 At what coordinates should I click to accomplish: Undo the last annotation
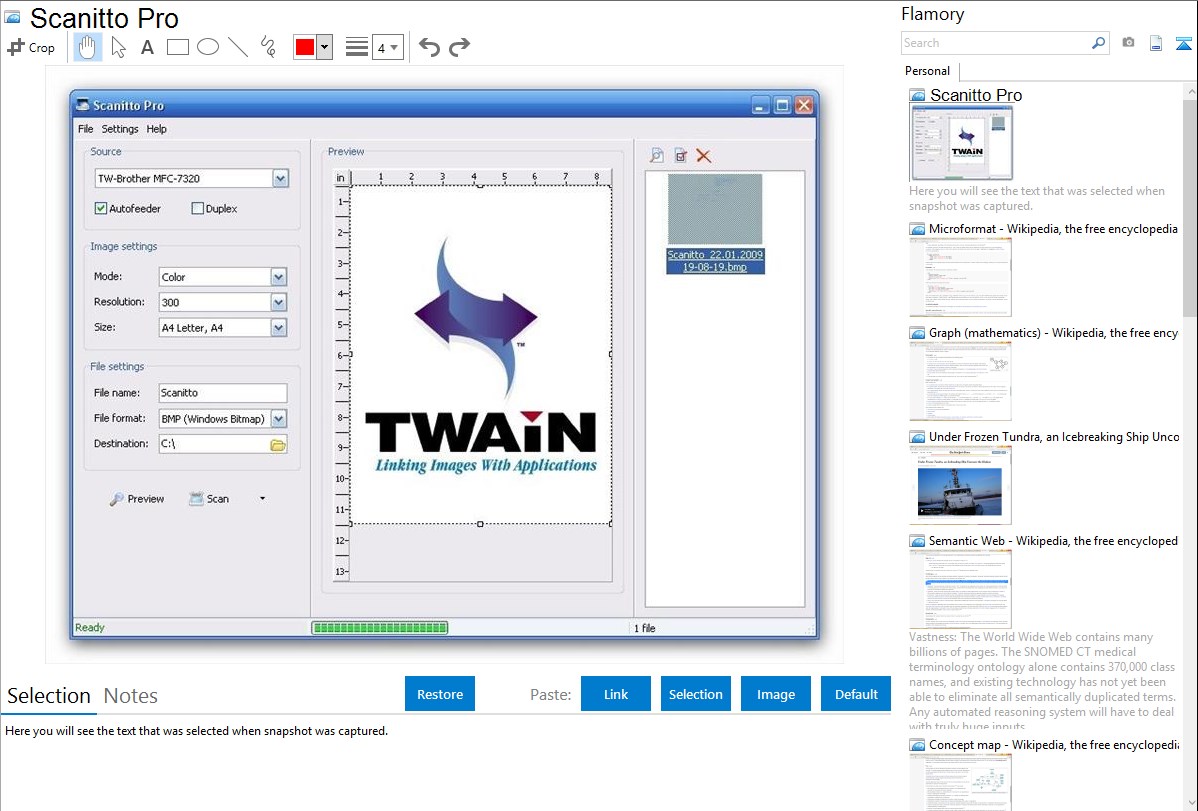(429, 47)
